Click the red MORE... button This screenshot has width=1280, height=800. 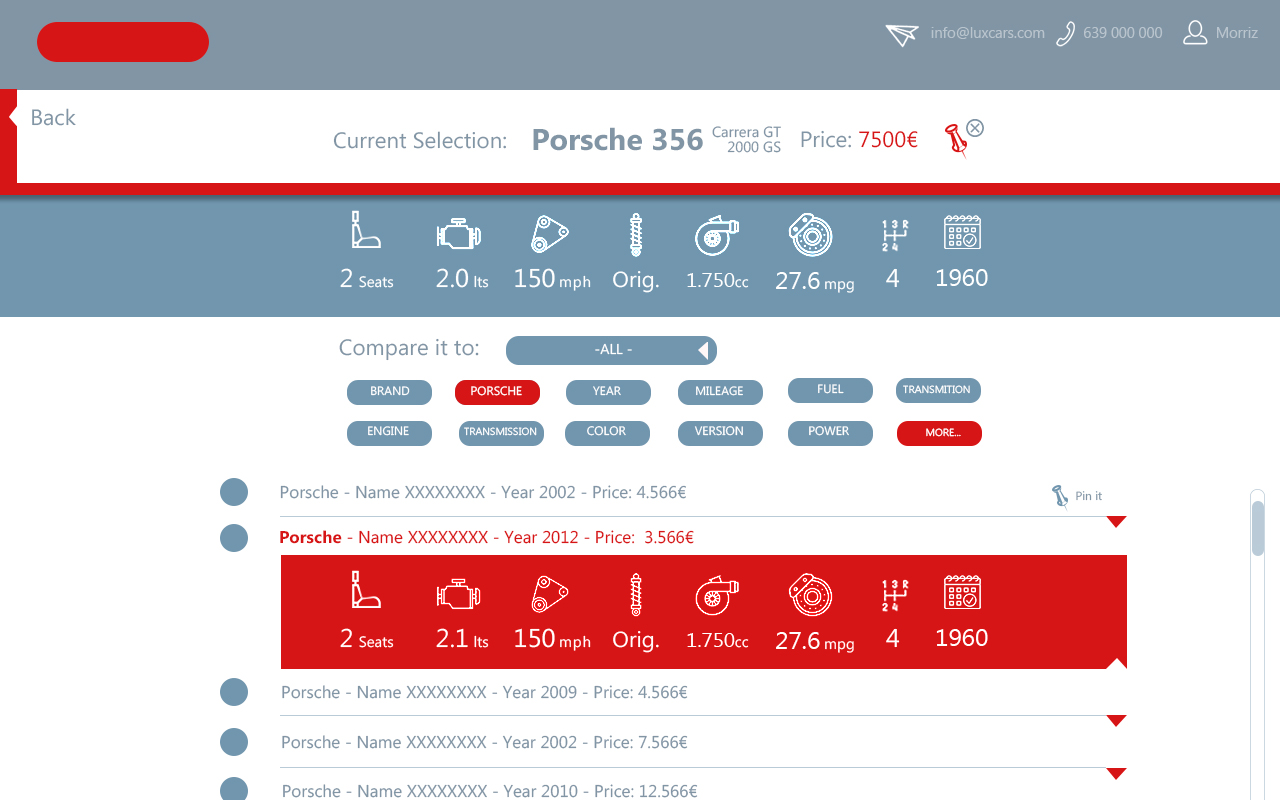point(939,433)
